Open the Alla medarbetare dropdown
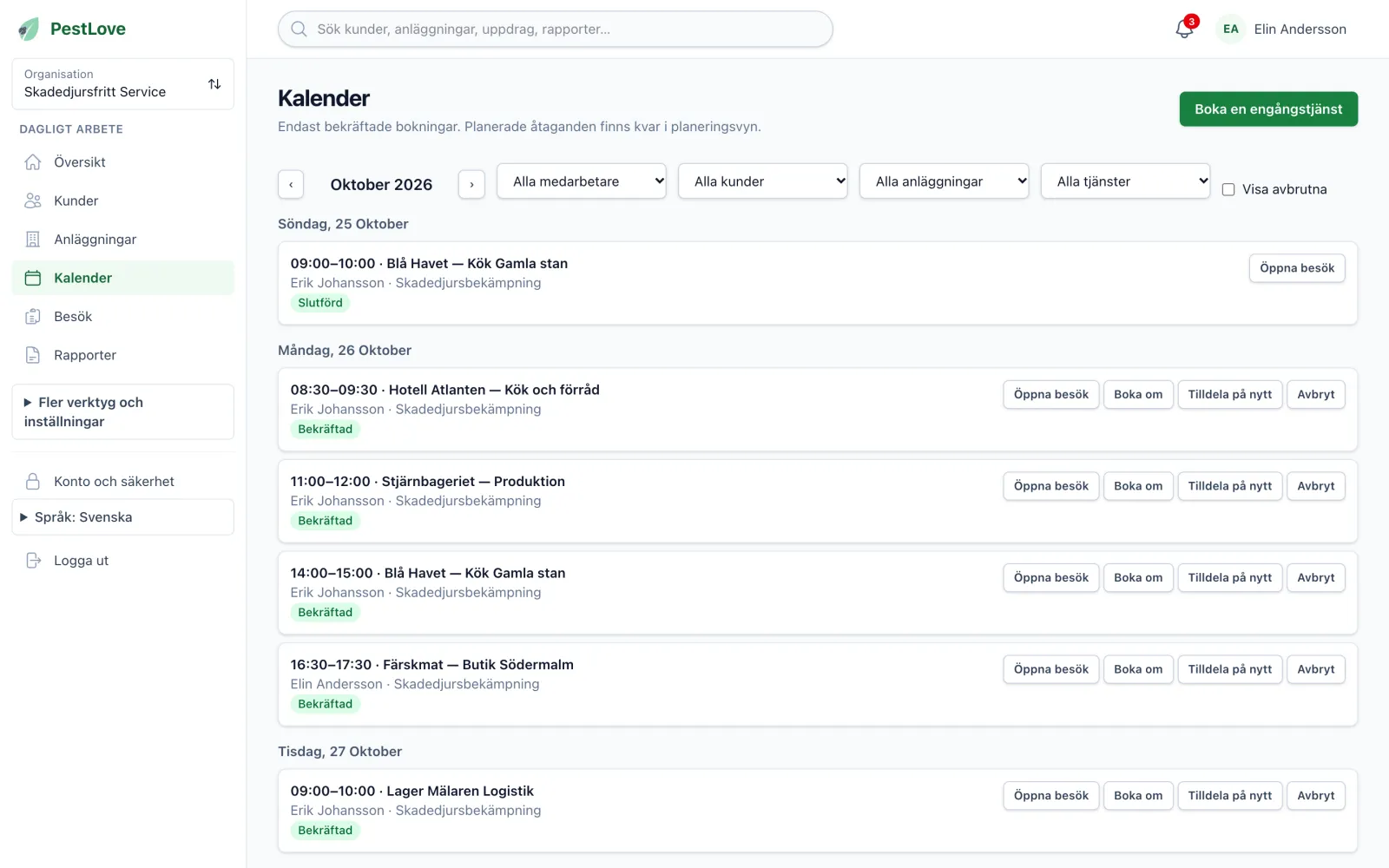This screenshot has height=868, width=1389. coord(582,181)
